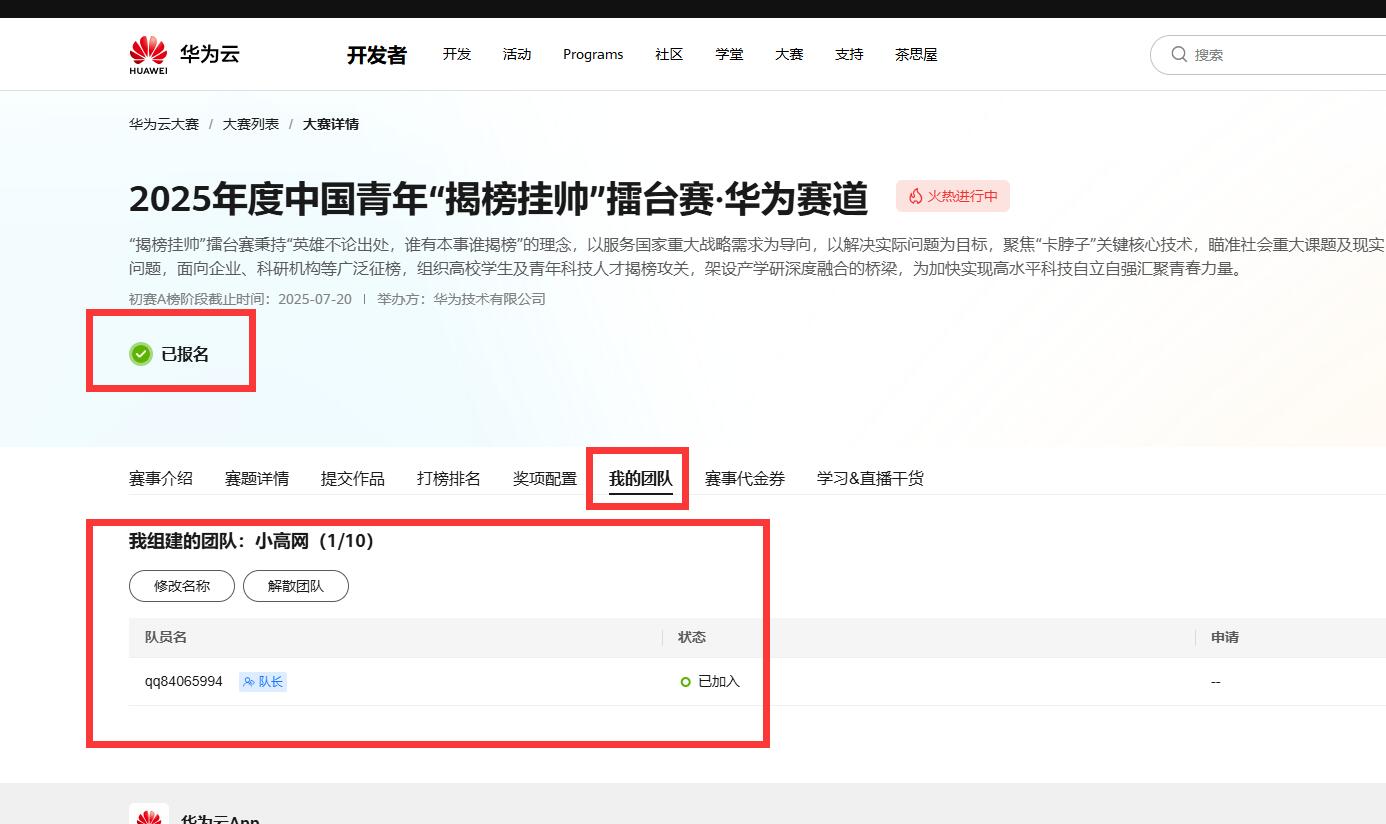Switch to the 提交作品 tab
Screen dimensions: 1386x824
[x=353, y=478]
